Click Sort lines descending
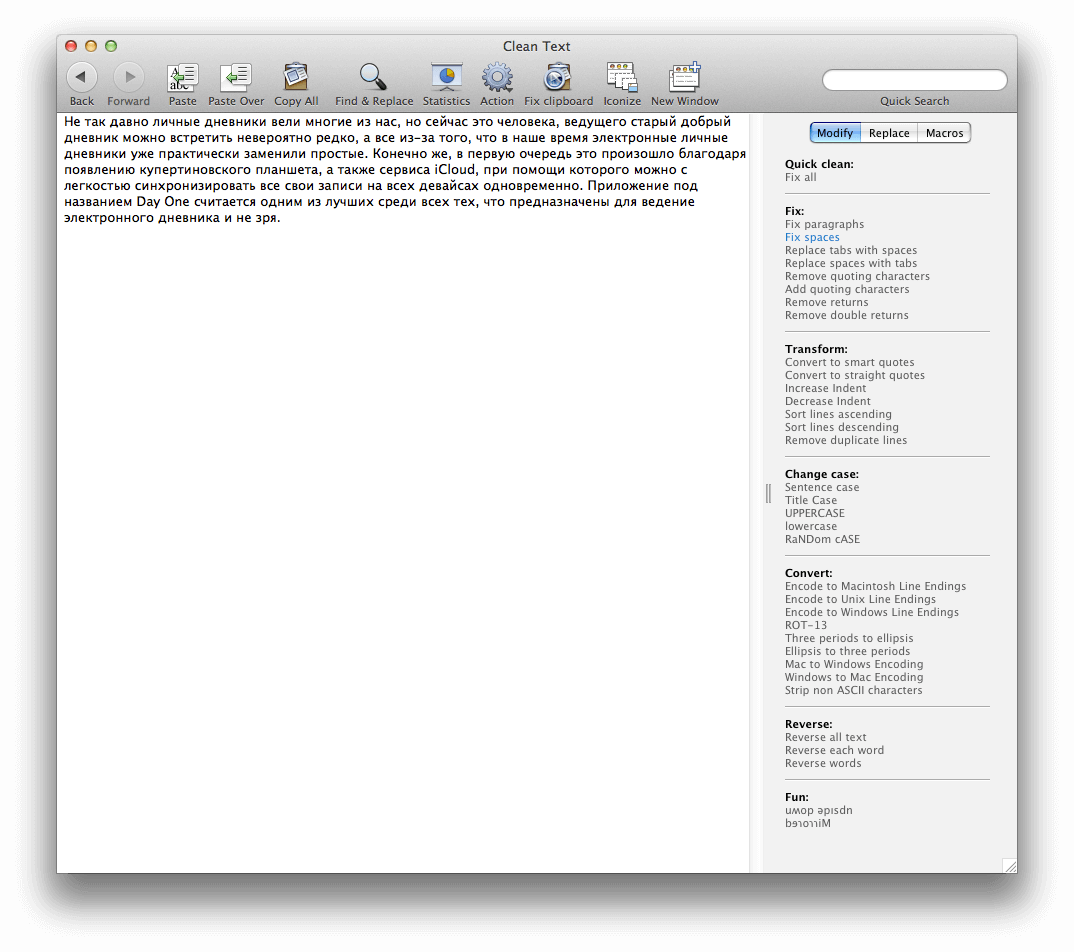 842,427
